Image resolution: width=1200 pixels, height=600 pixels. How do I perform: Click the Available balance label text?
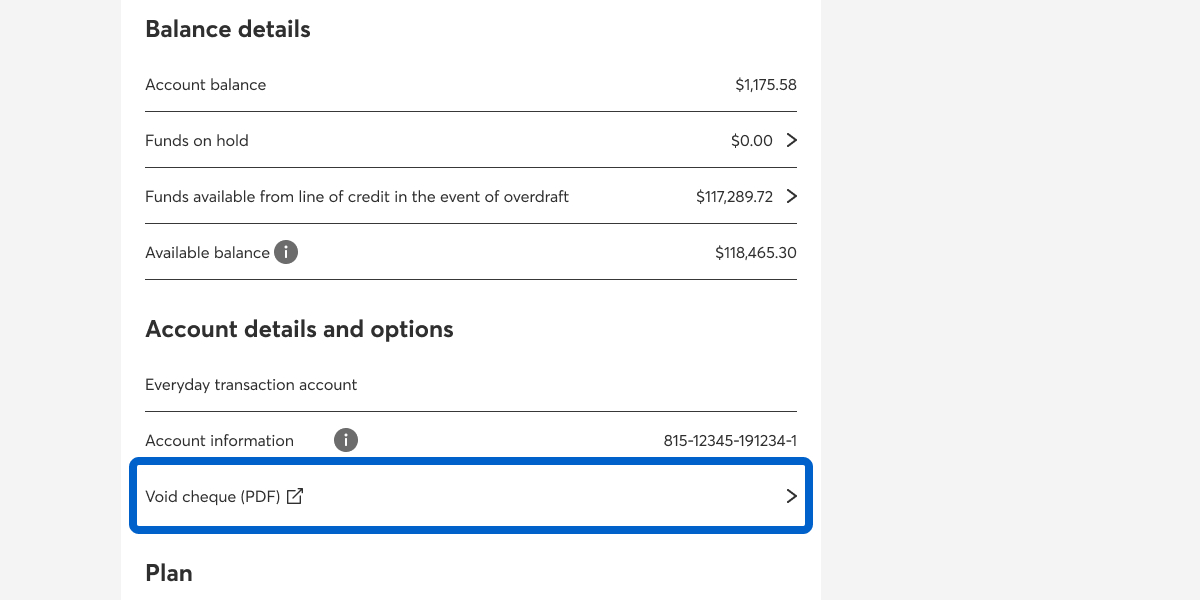[207, 253]
